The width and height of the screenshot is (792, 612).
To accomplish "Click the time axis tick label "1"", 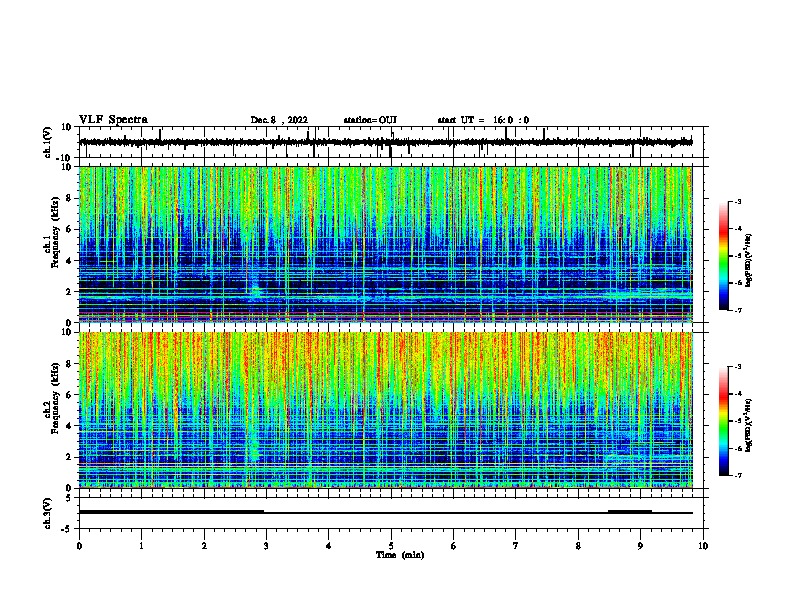I will 141,546.
